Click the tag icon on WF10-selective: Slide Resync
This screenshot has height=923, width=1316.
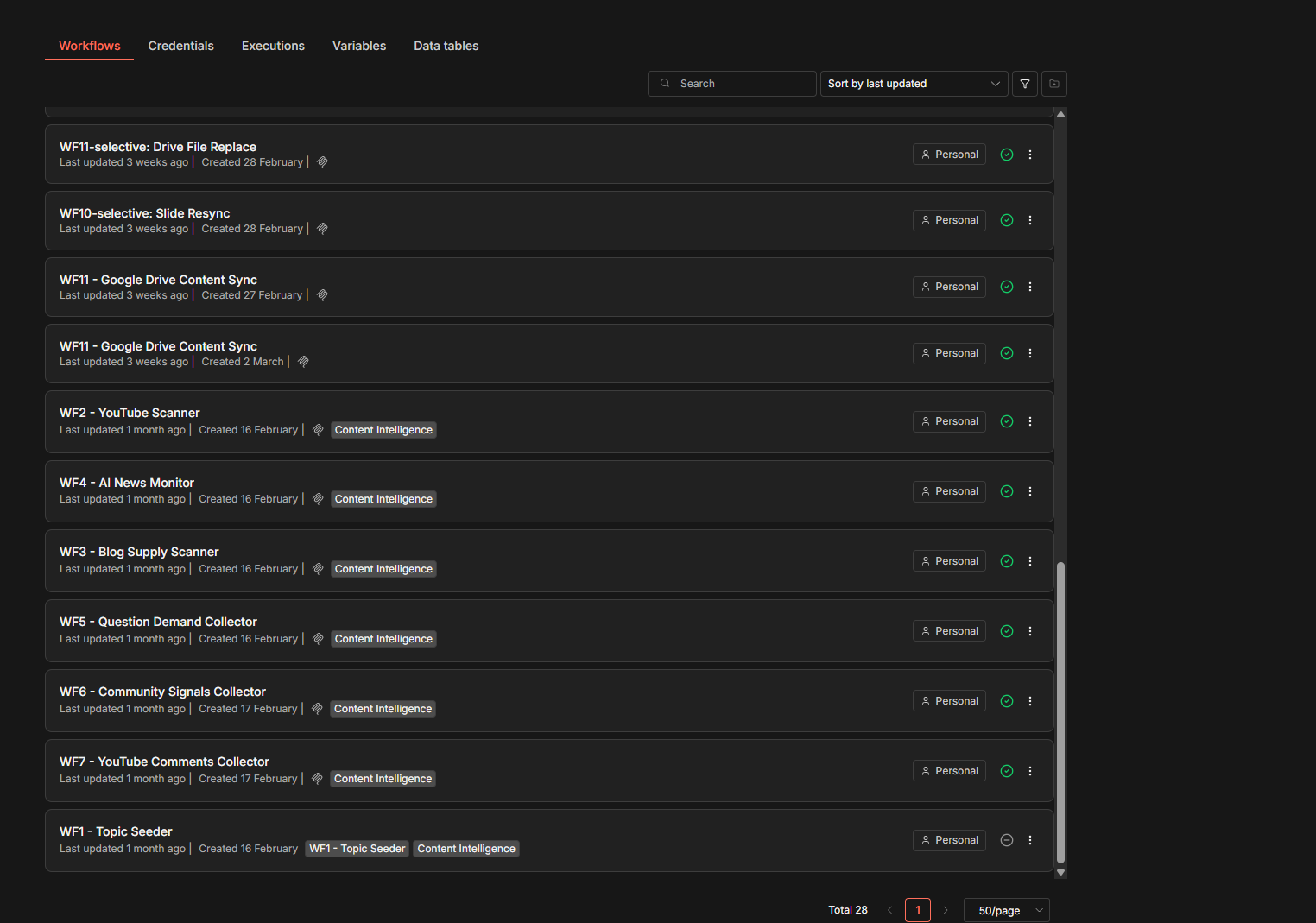322,228
